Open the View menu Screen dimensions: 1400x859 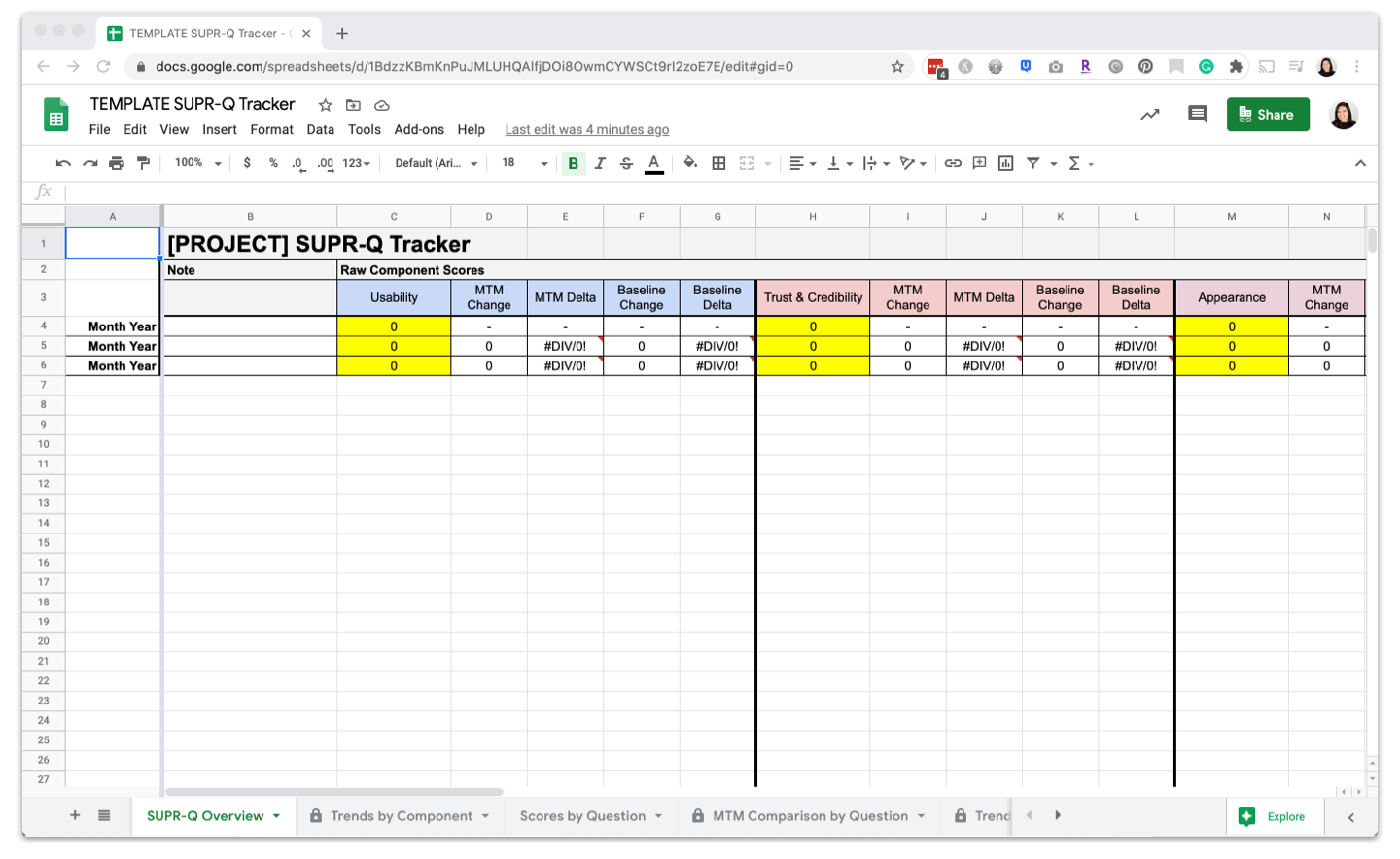[x=174, y=129]
